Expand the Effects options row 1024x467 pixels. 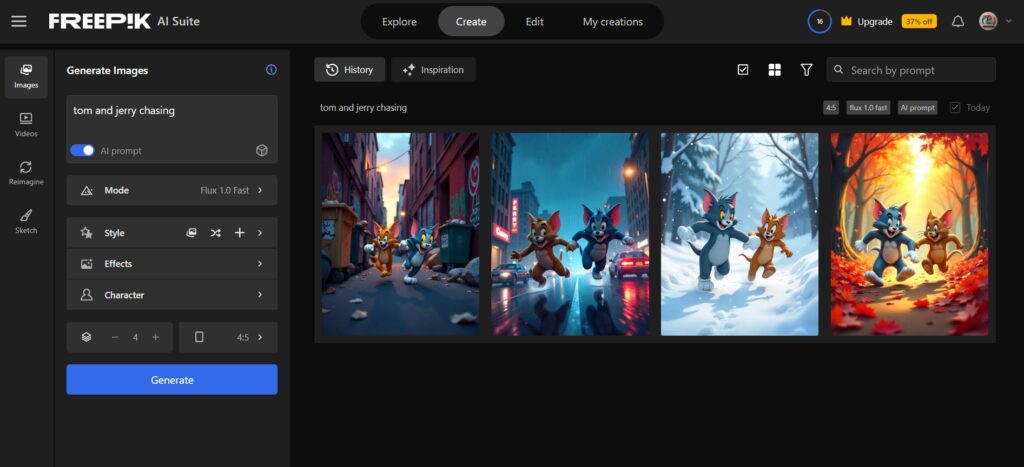pyautogui.click(x=172, y=264)
